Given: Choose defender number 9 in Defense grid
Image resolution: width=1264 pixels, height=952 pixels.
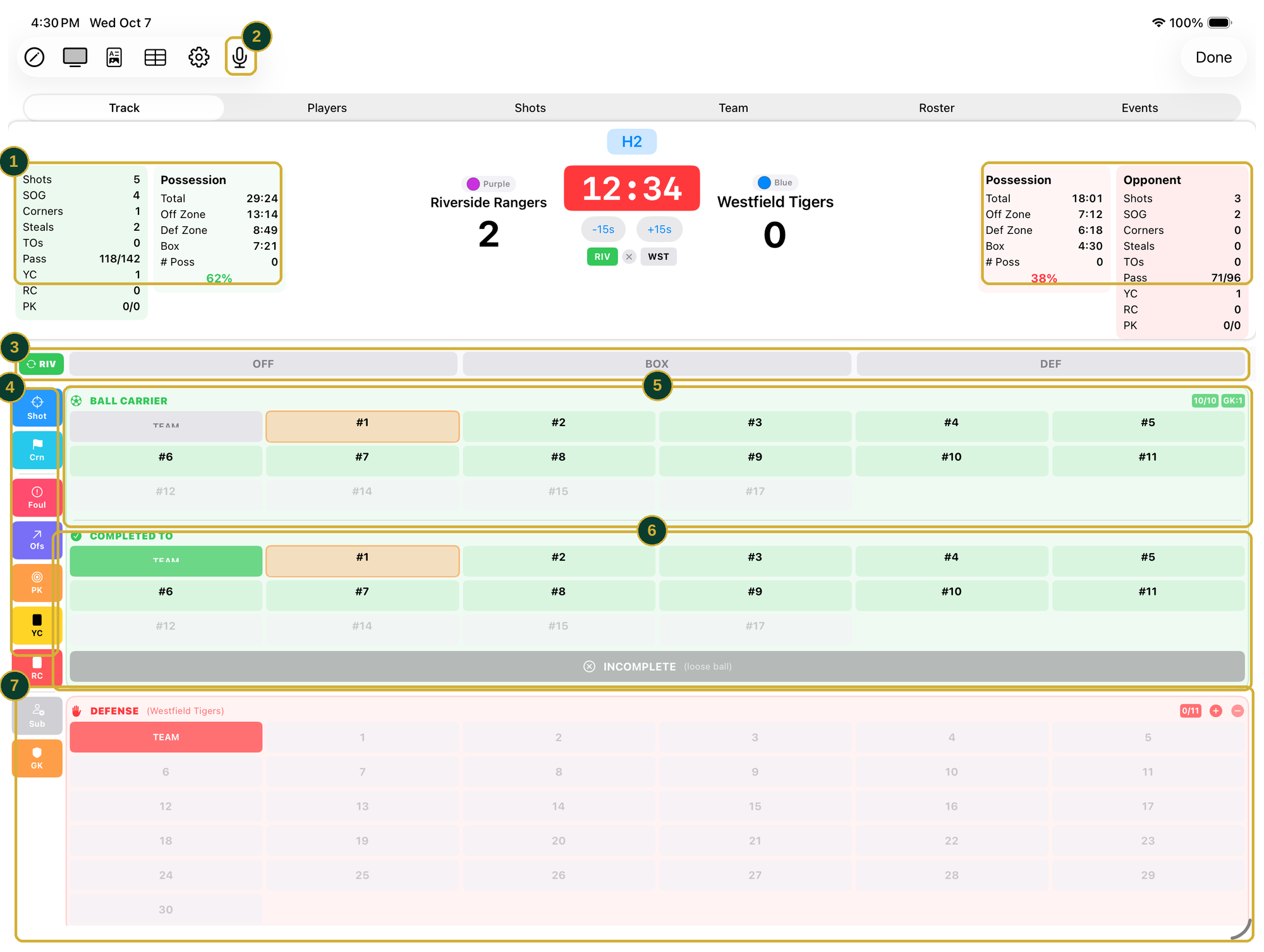Looking at the screenshot, I should (755, 772).
